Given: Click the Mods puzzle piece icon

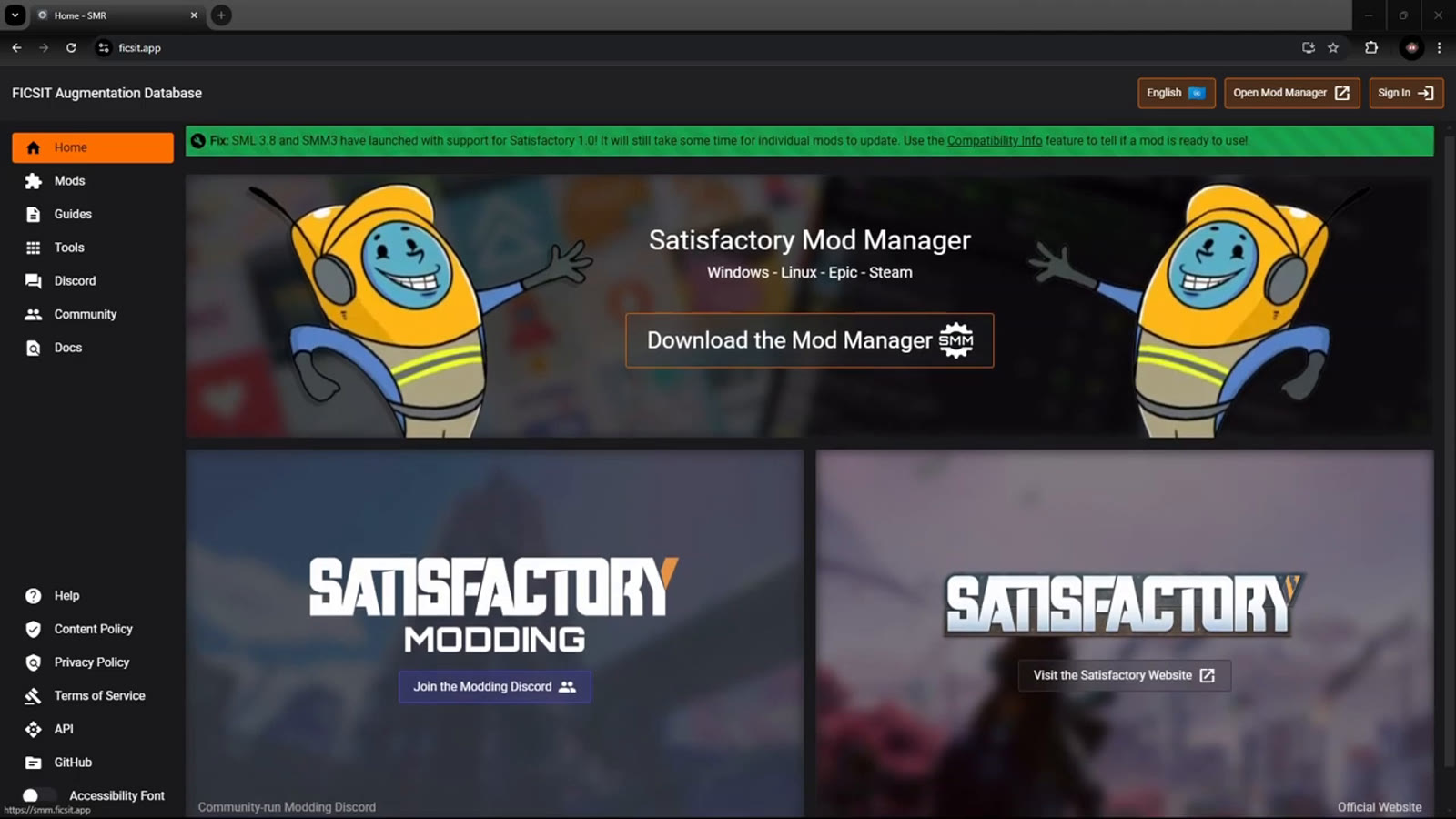Looking at the screenshot, I should (34, 181).
